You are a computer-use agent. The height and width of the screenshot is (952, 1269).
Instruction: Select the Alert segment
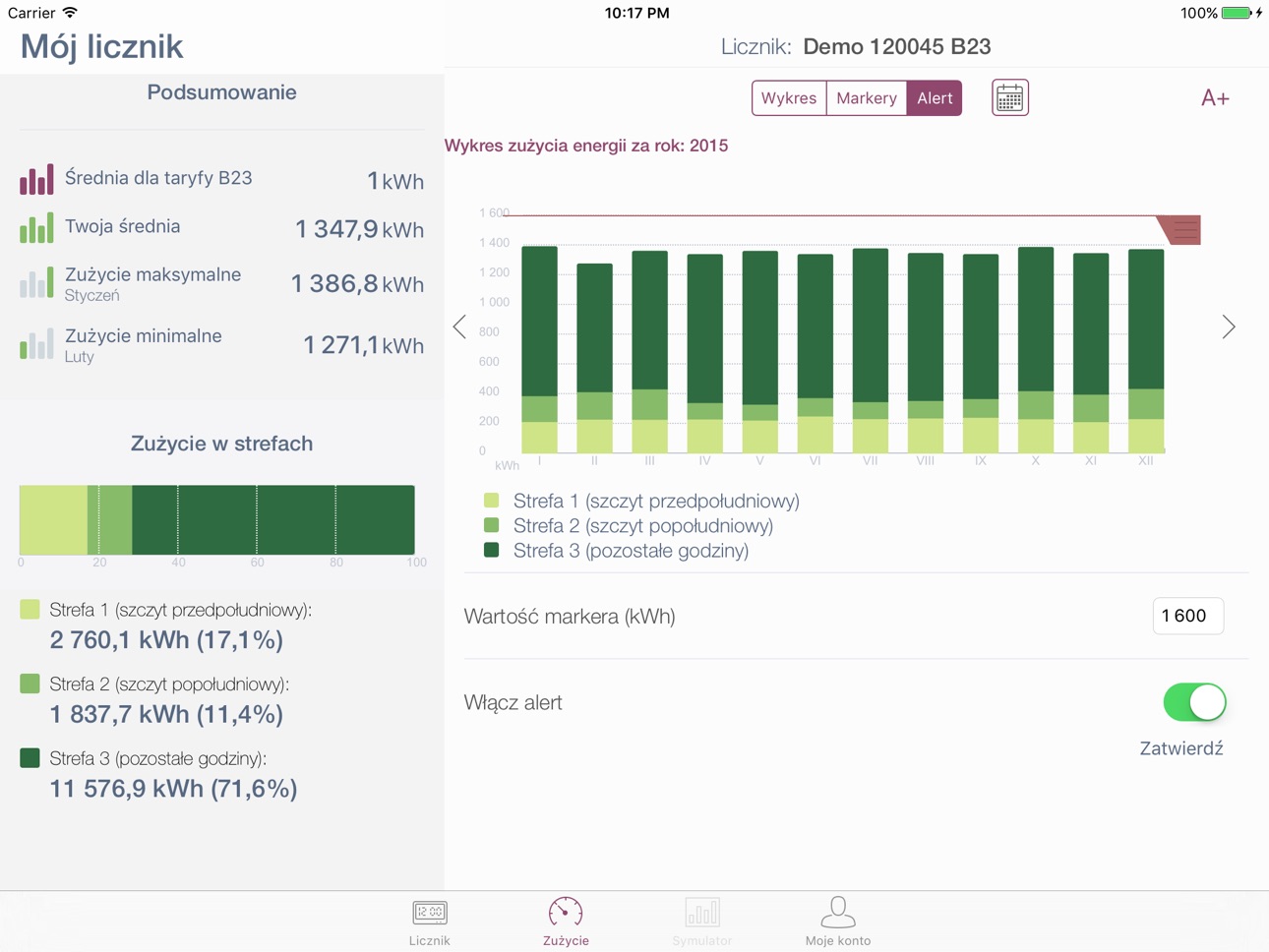935,98
